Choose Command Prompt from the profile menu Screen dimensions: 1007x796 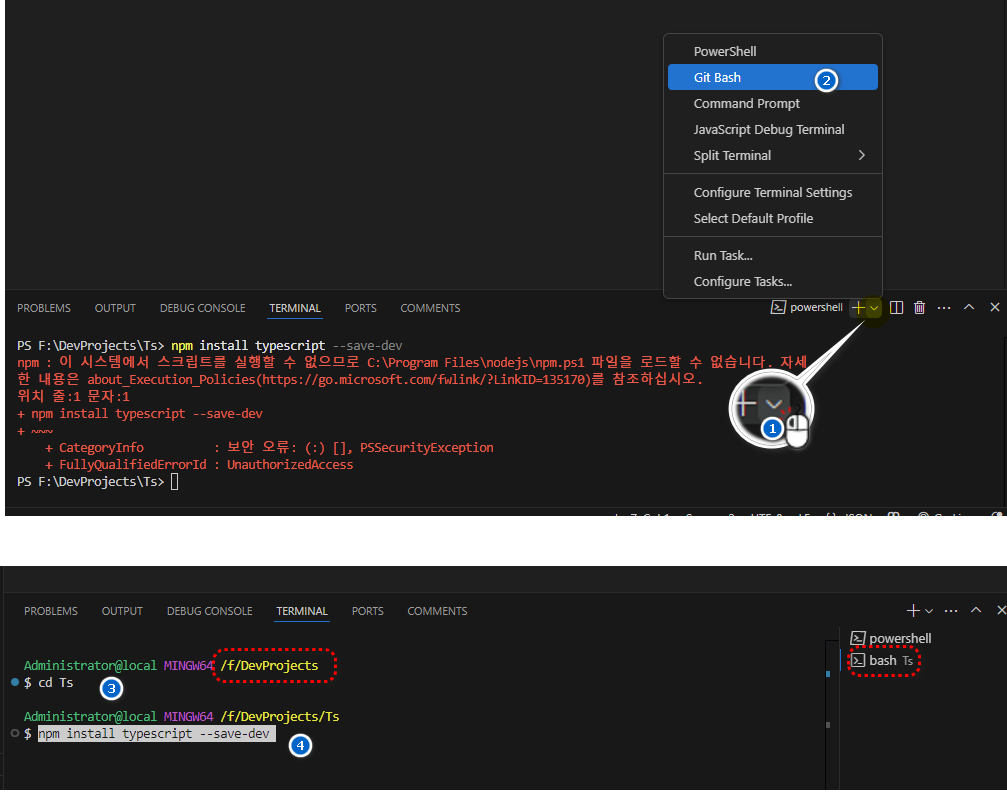pyautogui.click(x=746, y=103)
